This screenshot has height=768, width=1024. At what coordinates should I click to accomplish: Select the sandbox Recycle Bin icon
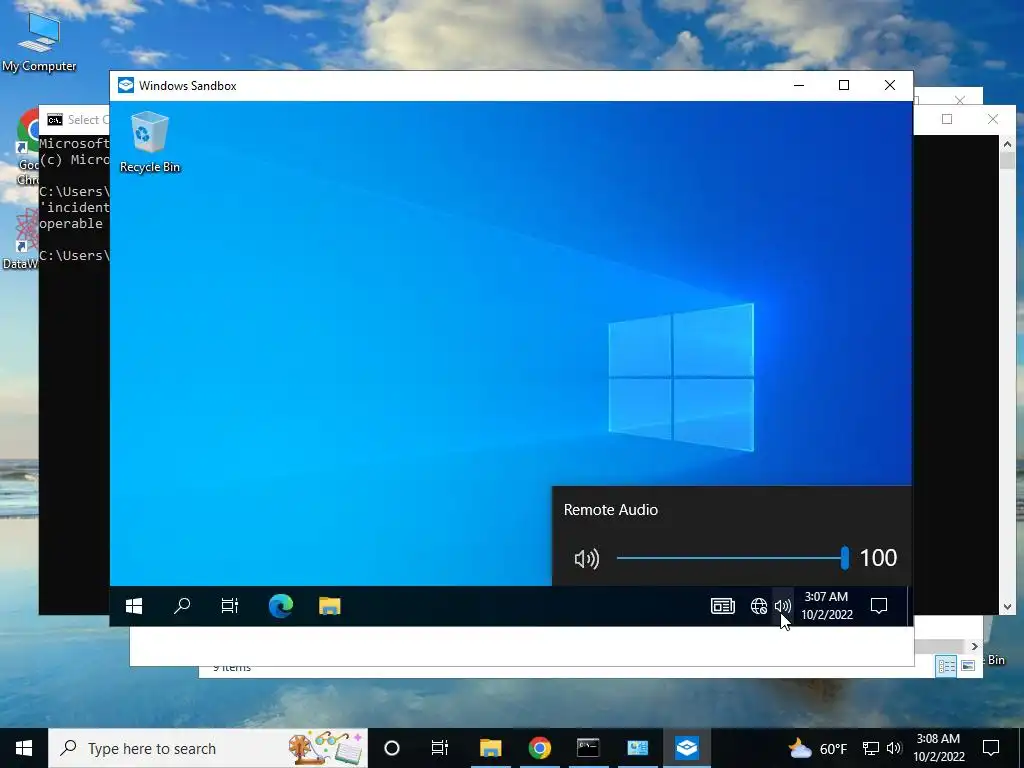(150, 142)
